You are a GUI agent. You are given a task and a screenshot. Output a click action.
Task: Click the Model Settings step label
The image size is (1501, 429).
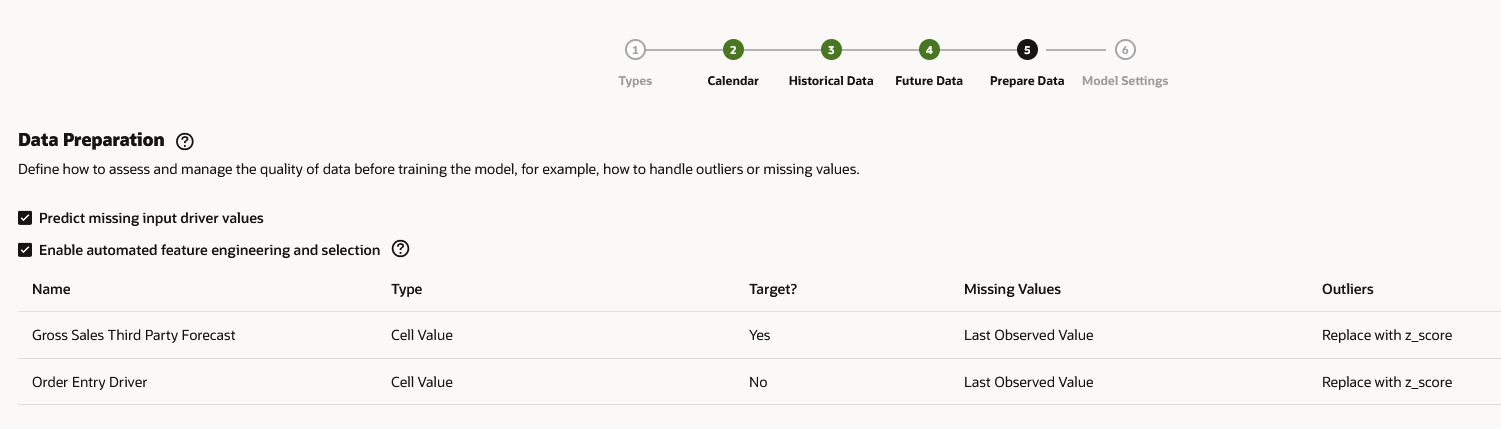coord(1125,81)
